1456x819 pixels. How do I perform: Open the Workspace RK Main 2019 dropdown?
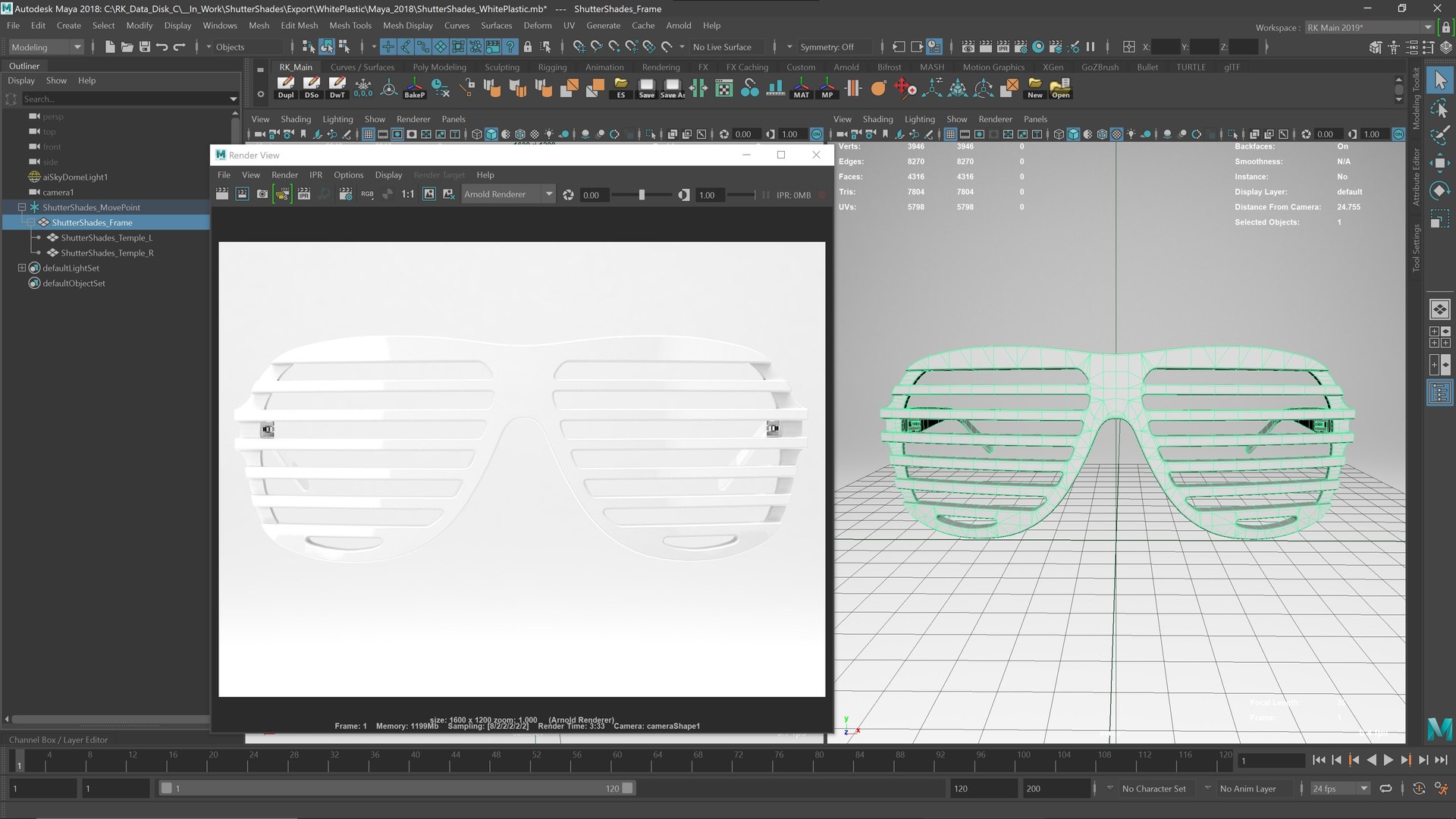click(1370, 27)
